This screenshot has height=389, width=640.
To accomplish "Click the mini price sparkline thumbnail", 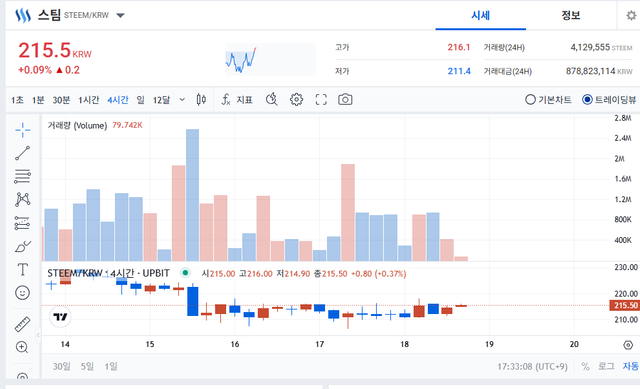I will pos(270,60).
